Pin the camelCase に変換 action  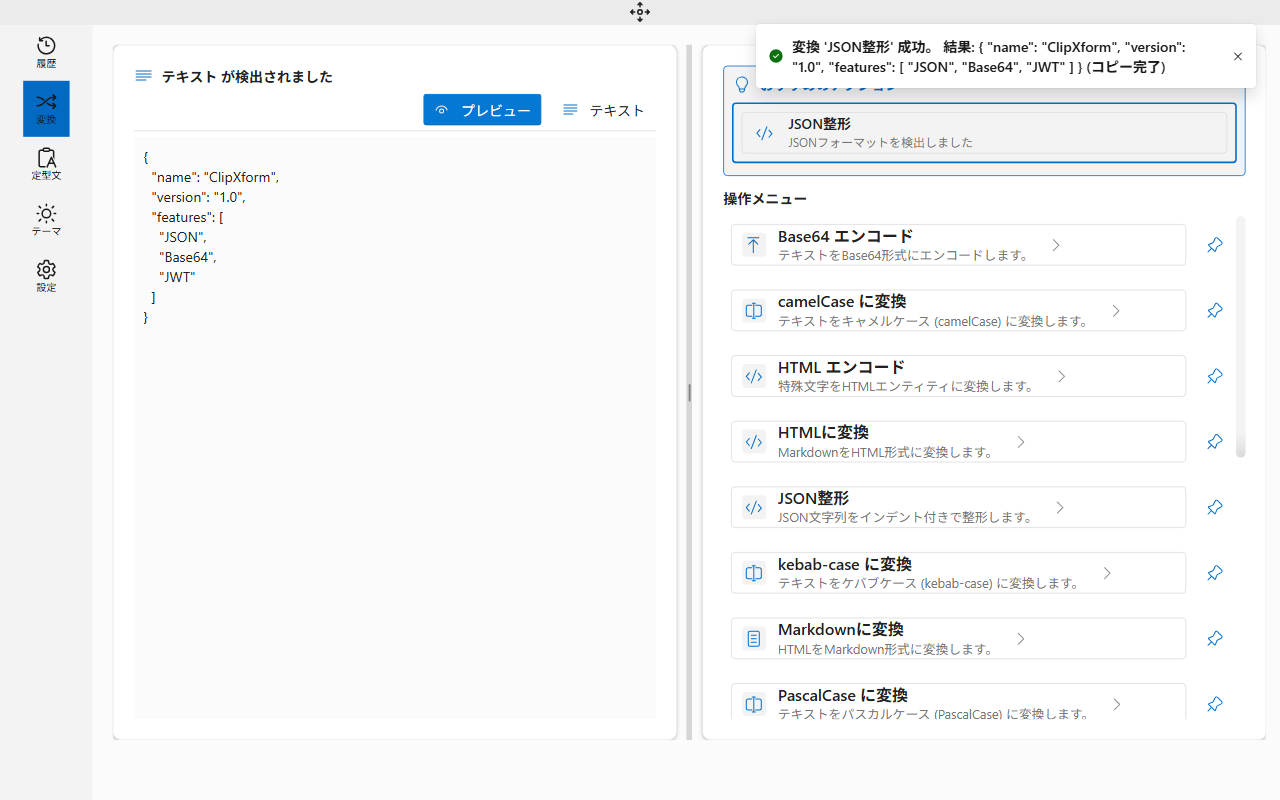[x=1214, y=310]
